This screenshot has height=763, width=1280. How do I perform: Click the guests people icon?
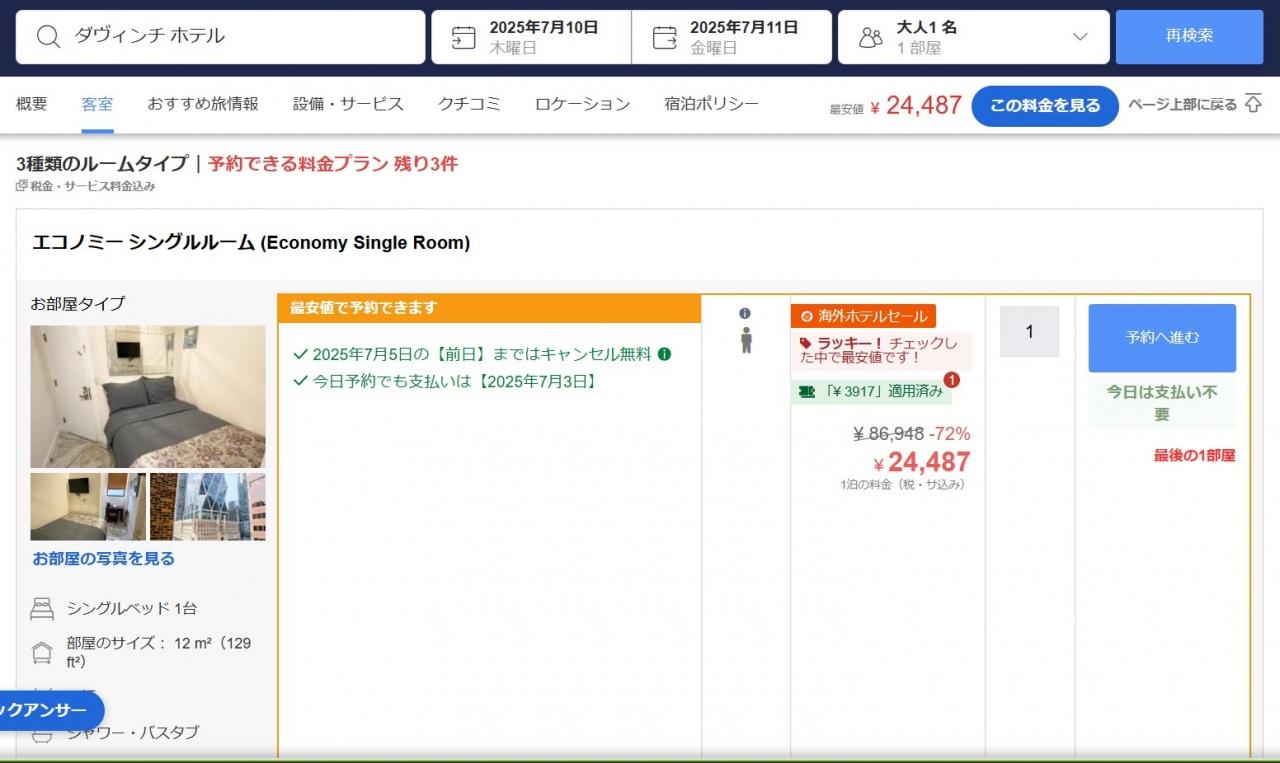click(x=871, y=38)
